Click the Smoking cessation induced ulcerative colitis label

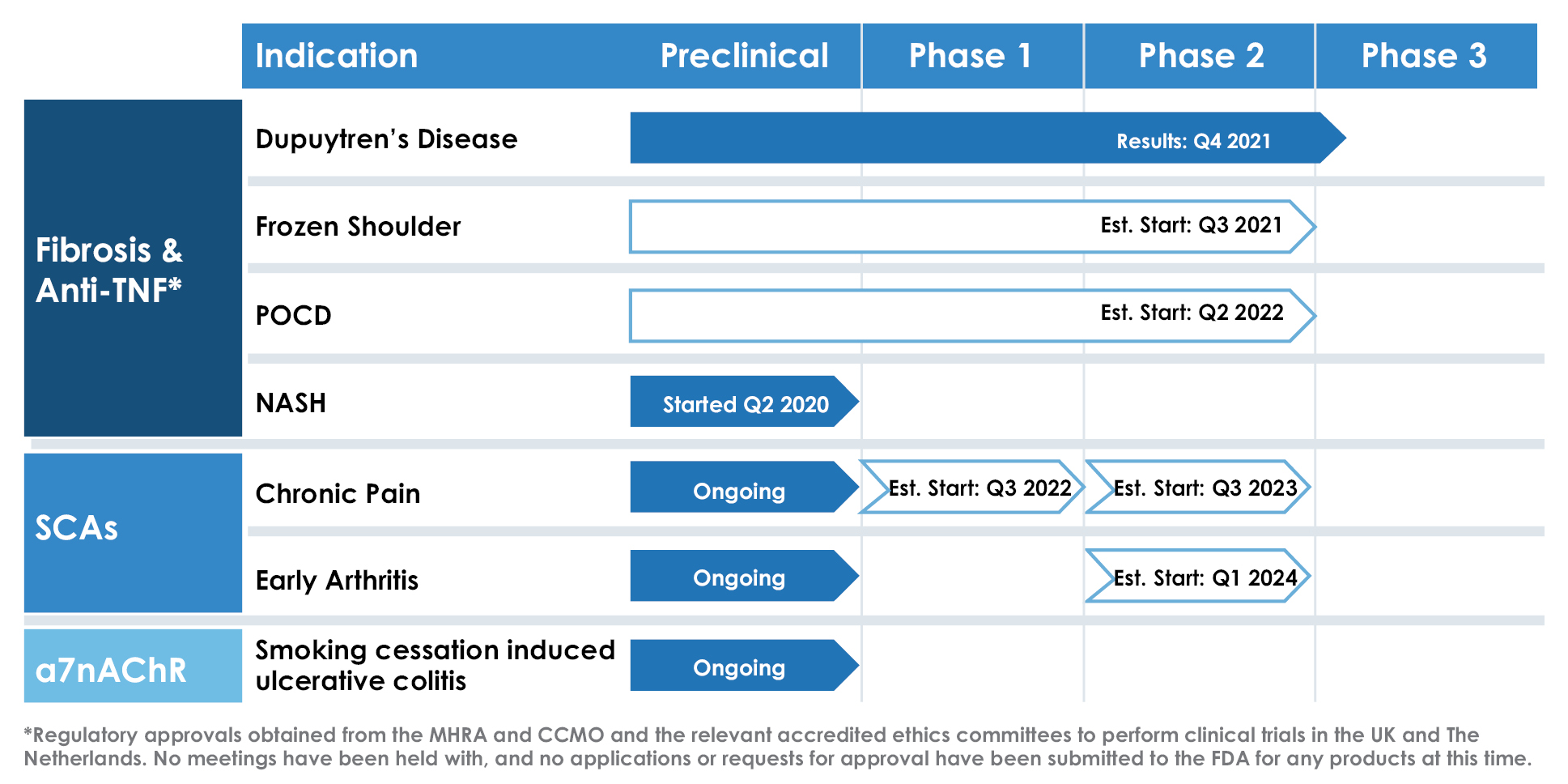pos(434,665)
